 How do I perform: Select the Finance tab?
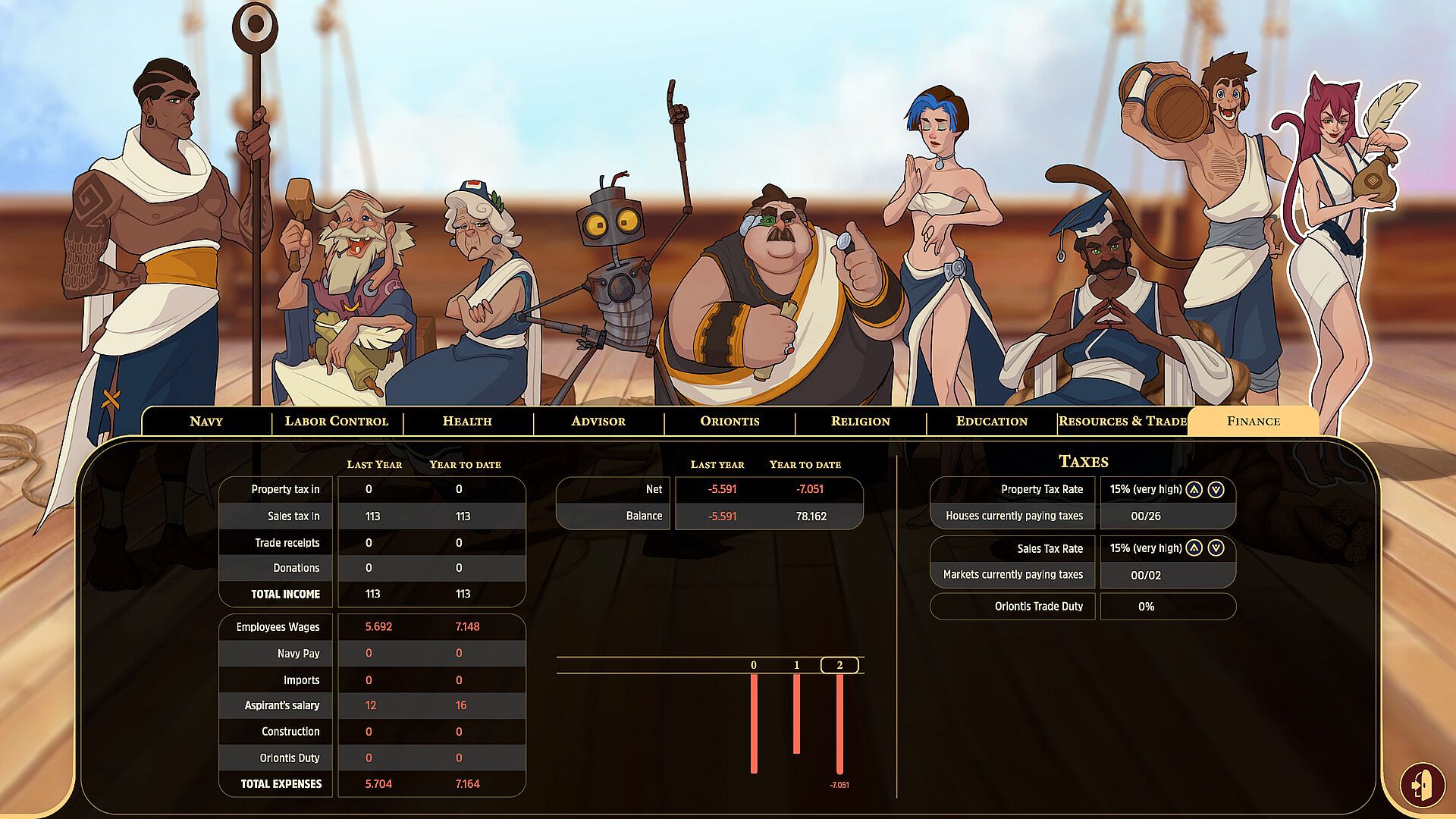[x=1253, y=422]
